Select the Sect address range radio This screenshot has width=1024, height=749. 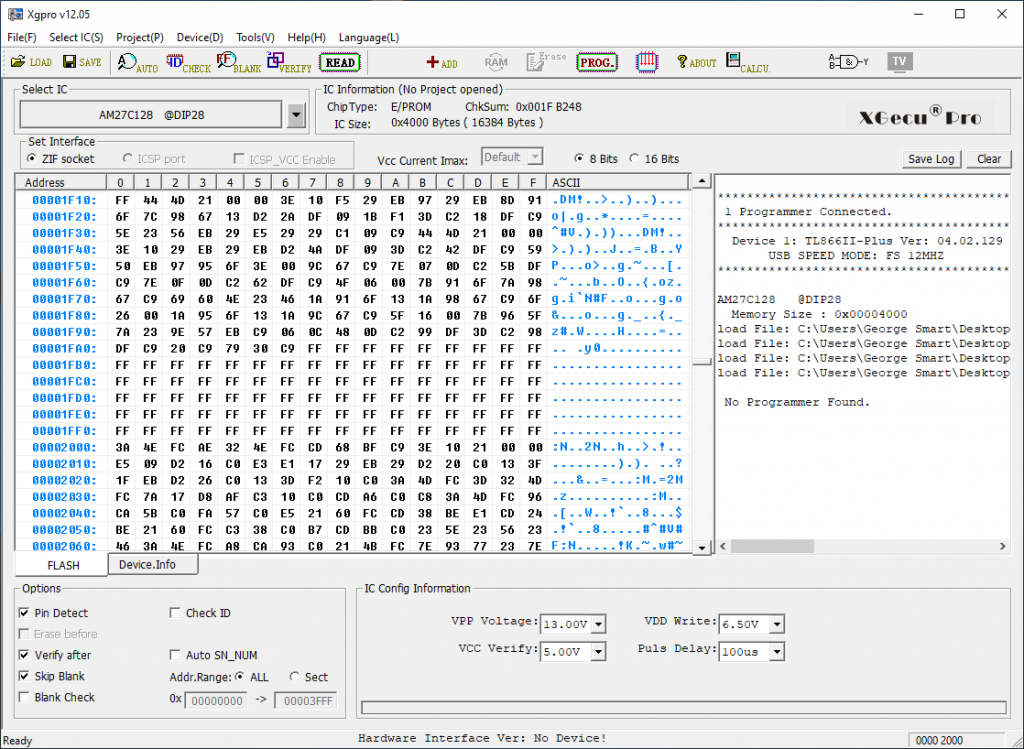pos(294,677)
